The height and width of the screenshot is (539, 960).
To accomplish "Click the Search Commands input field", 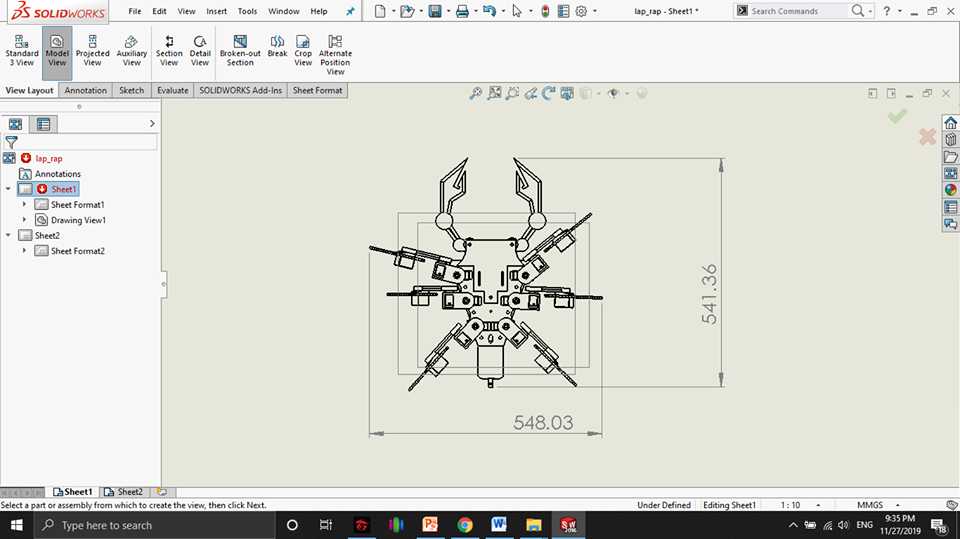I will coord(797,11).
